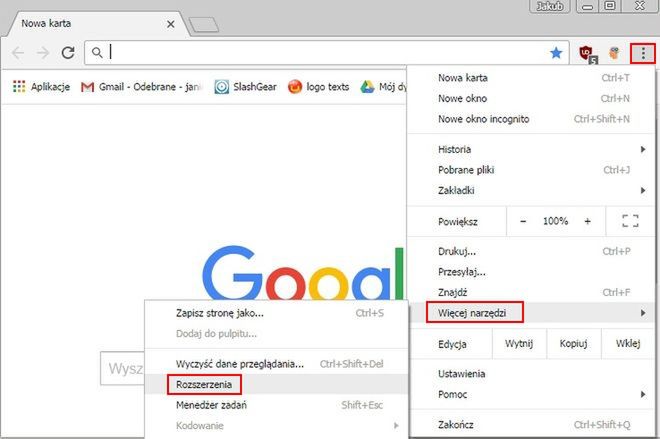Open a new tab with the tab button
This screenshot has height=439, width=660.
pos(204,25)
